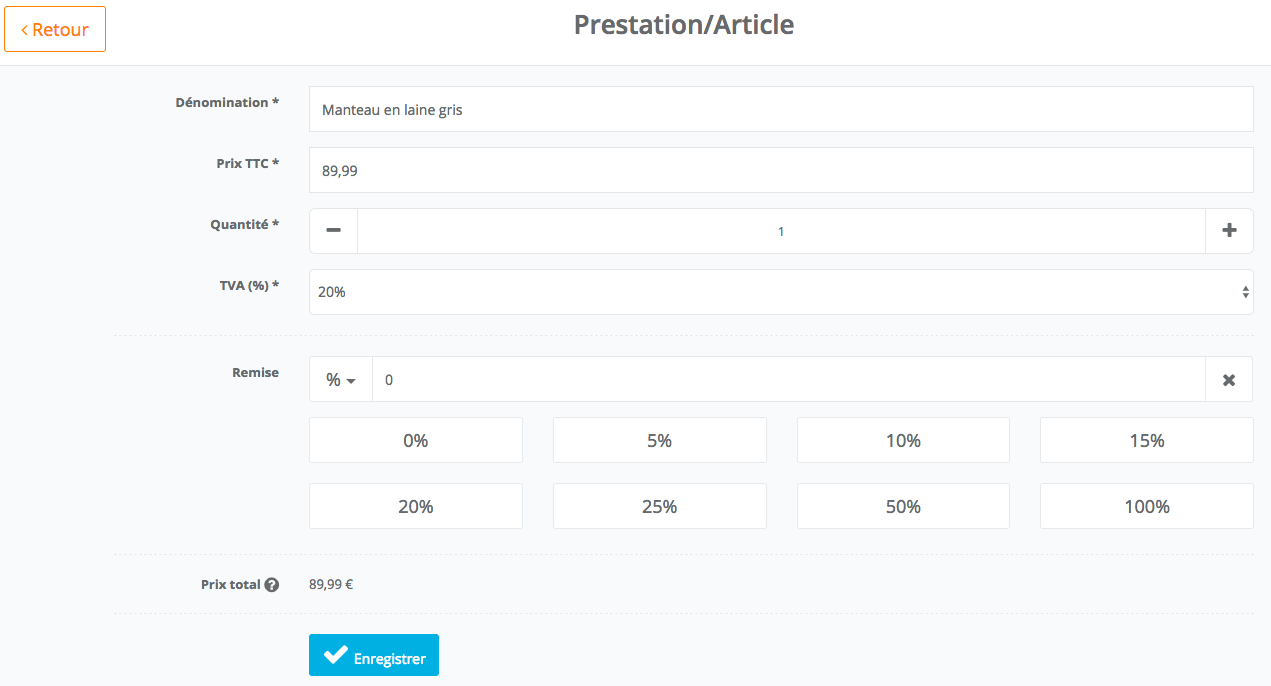1271x686 pixels.
Task: Click the plus icon to increase quantity
Action: (1229, 231)
